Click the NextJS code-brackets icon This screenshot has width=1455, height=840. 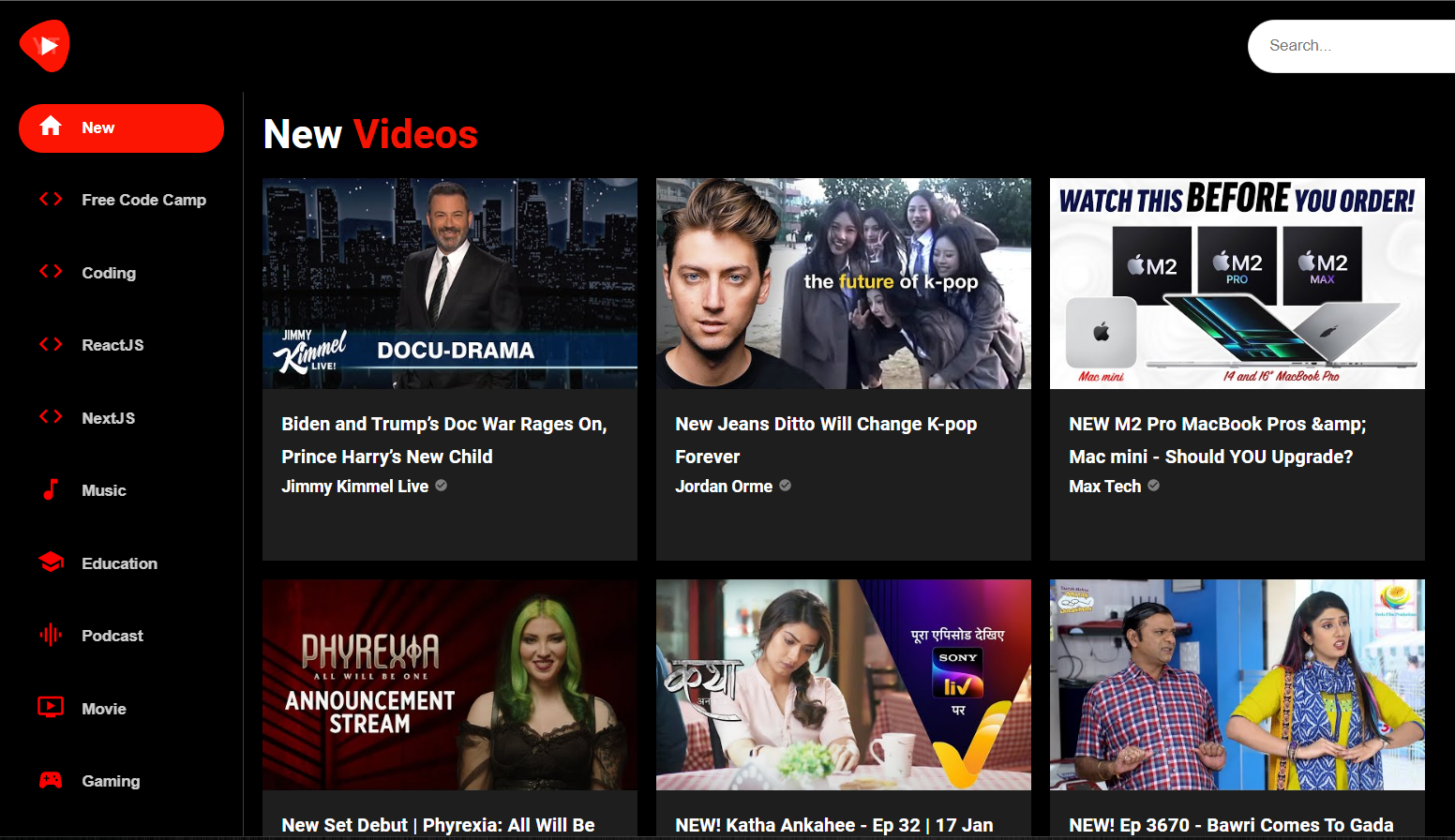click(x=51, y=417)
